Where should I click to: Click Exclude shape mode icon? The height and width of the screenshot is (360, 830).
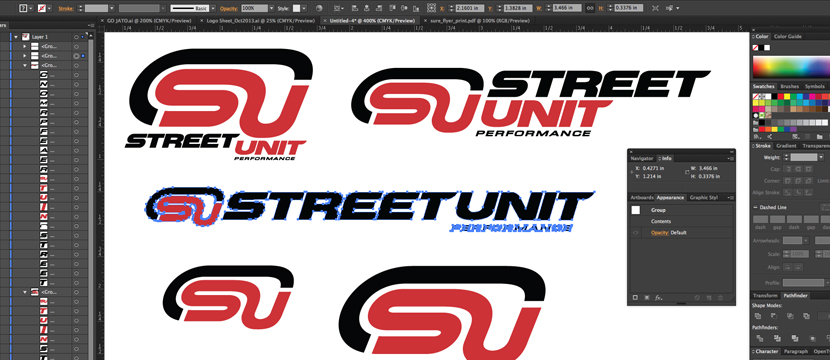806,316
